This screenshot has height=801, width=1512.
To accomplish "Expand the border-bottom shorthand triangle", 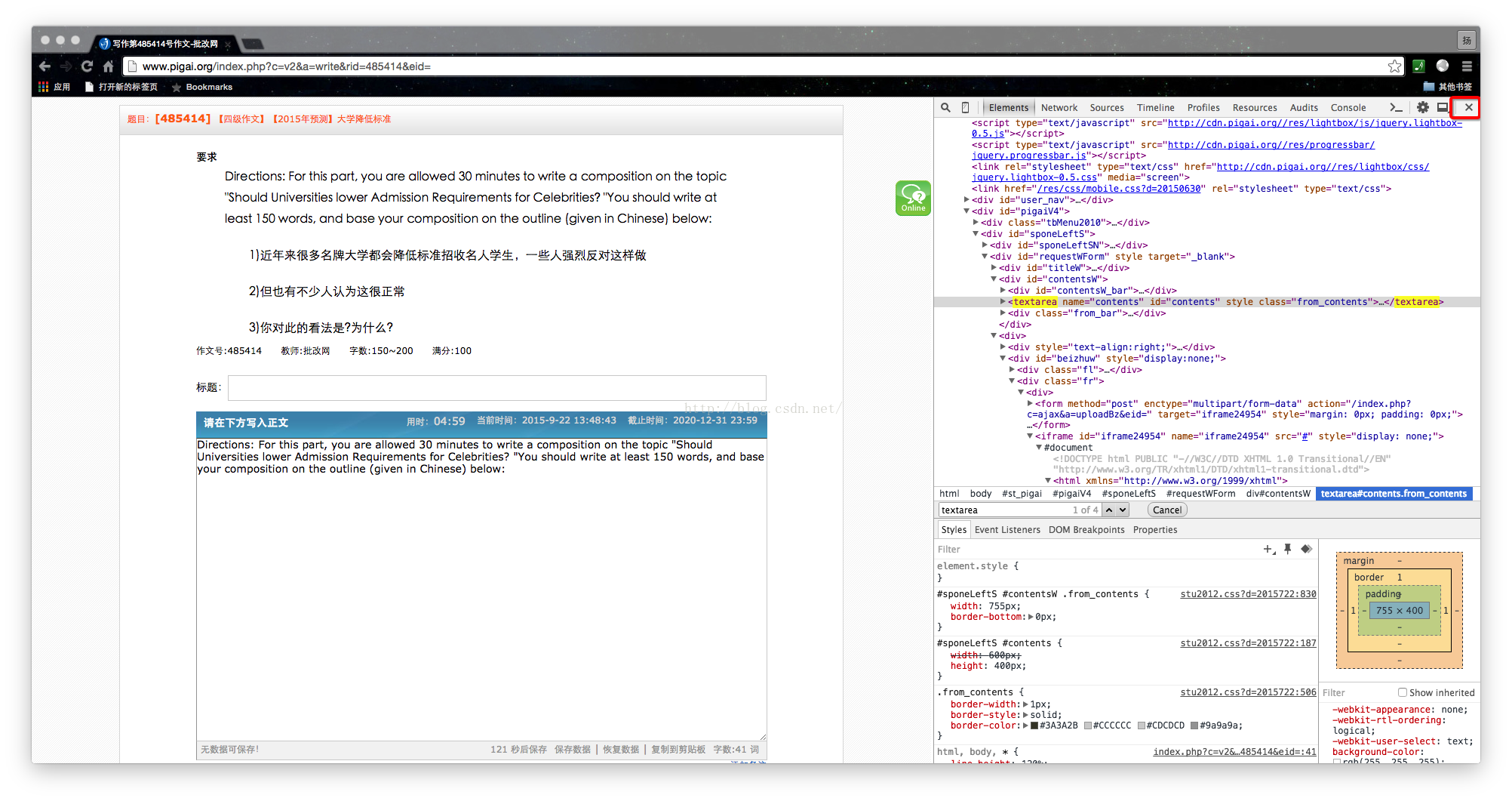I will (x=1031, y=618).
